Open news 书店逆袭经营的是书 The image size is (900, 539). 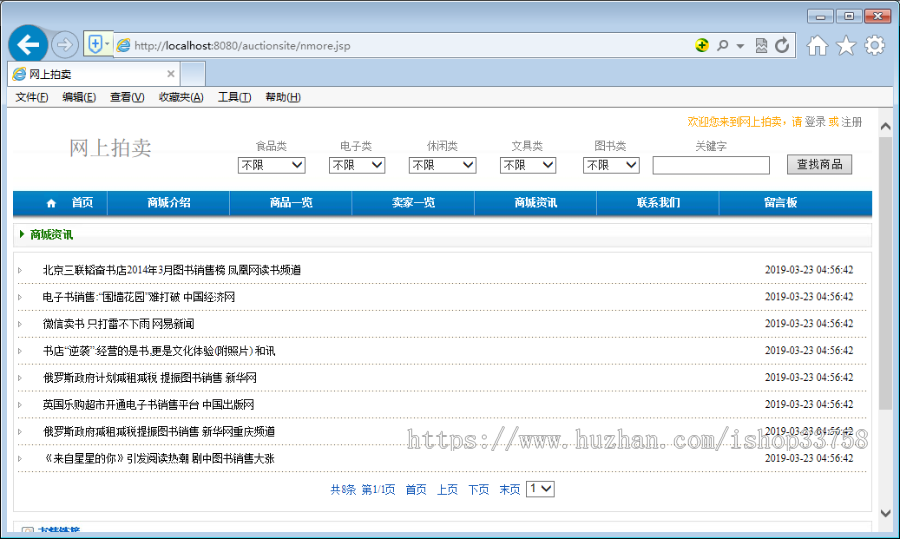coord(159,351)
